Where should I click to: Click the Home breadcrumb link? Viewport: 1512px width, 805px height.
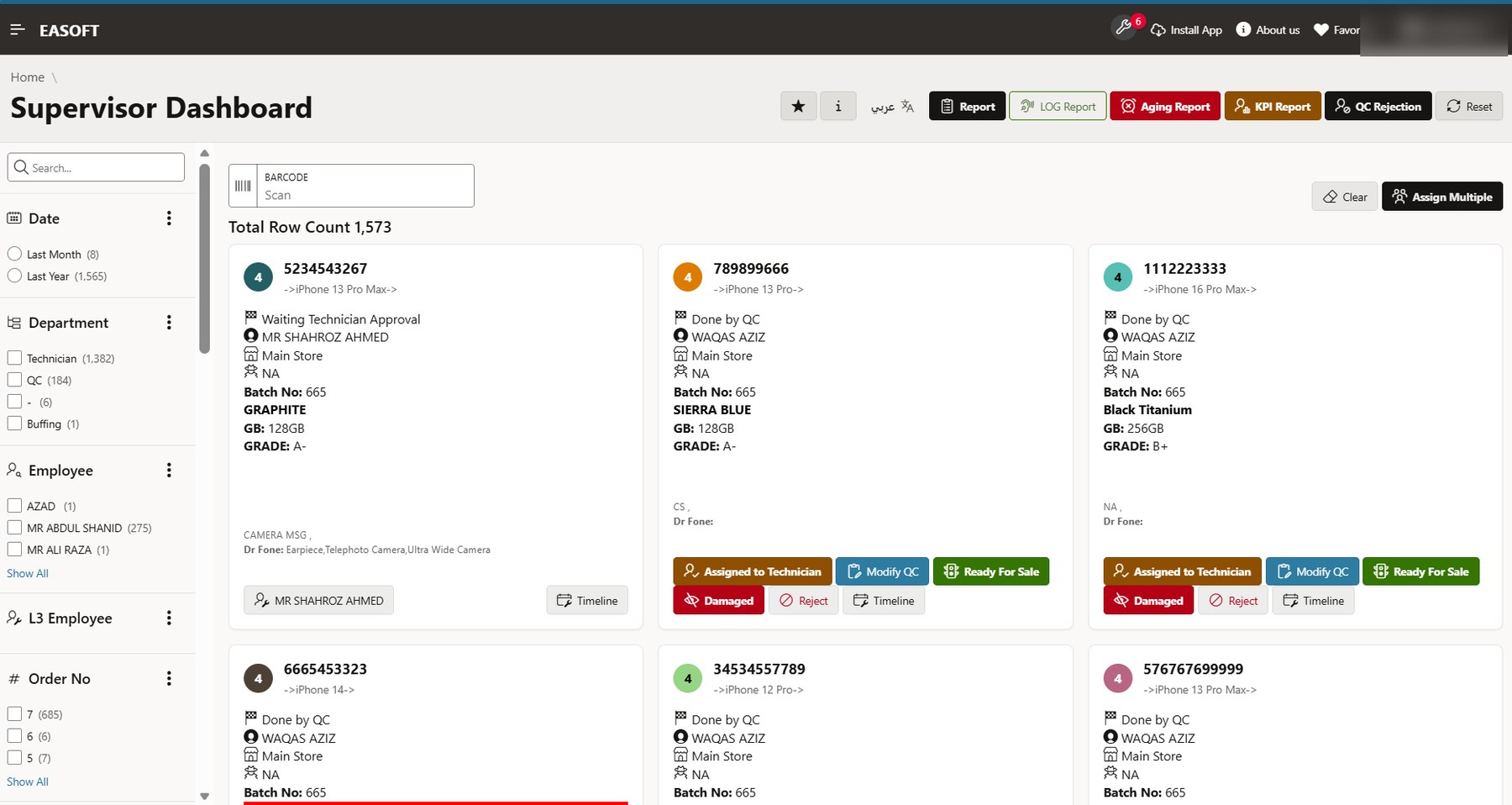tap(28, 77)
